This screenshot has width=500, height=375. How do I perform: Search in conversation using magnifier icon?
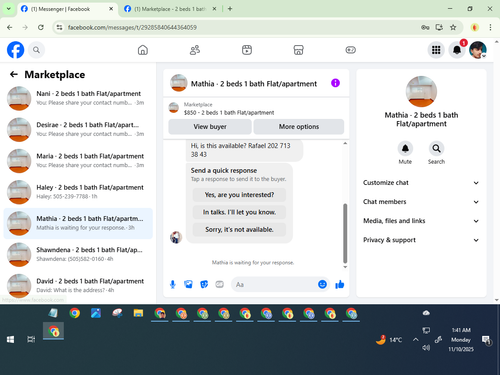click(x=436, y=149)
